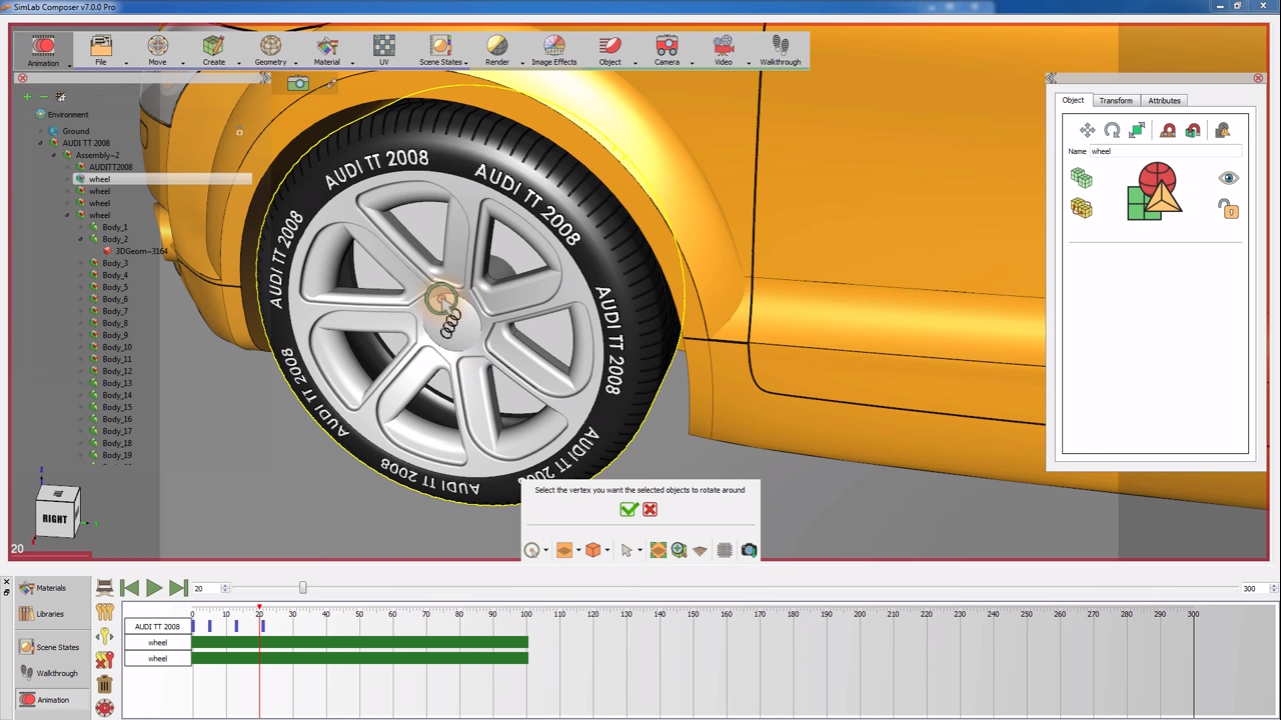Click the yellow linked cubes icon
The image size is (1281, 720).
click(1081, 207)
